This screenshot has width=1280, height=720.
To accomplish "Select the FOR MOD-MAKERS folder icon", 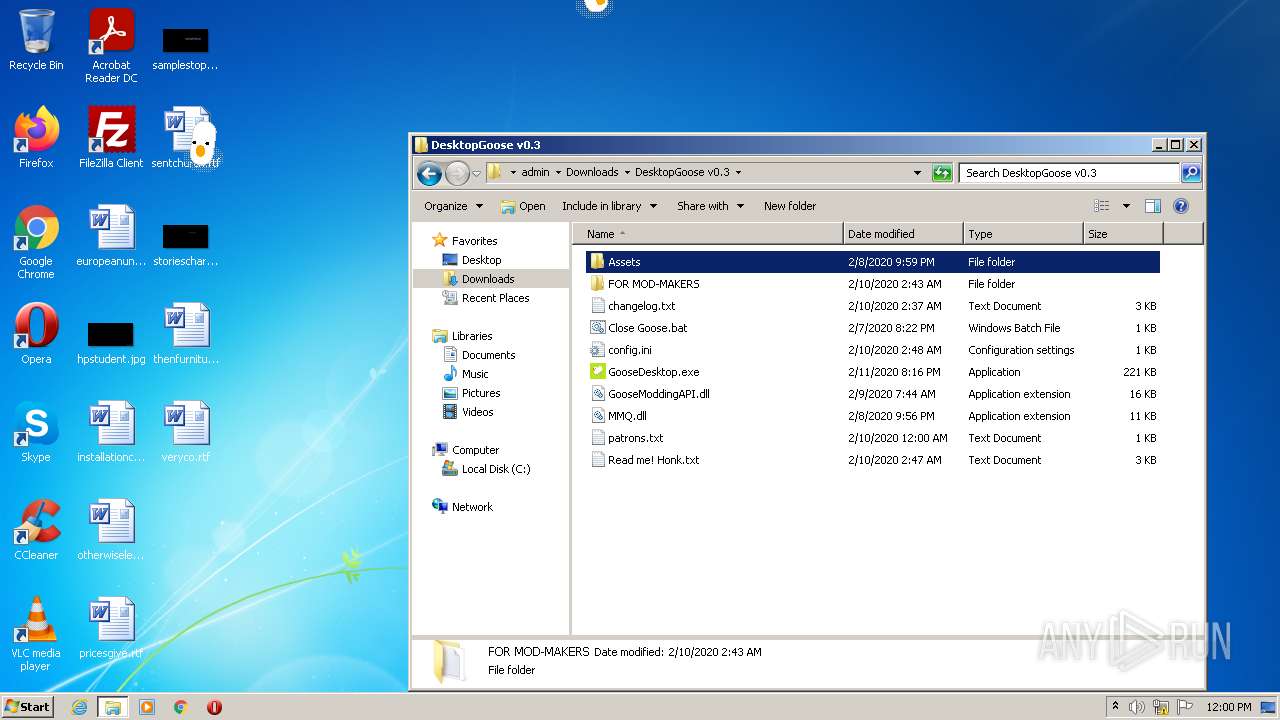I will (x=598, y=284).
